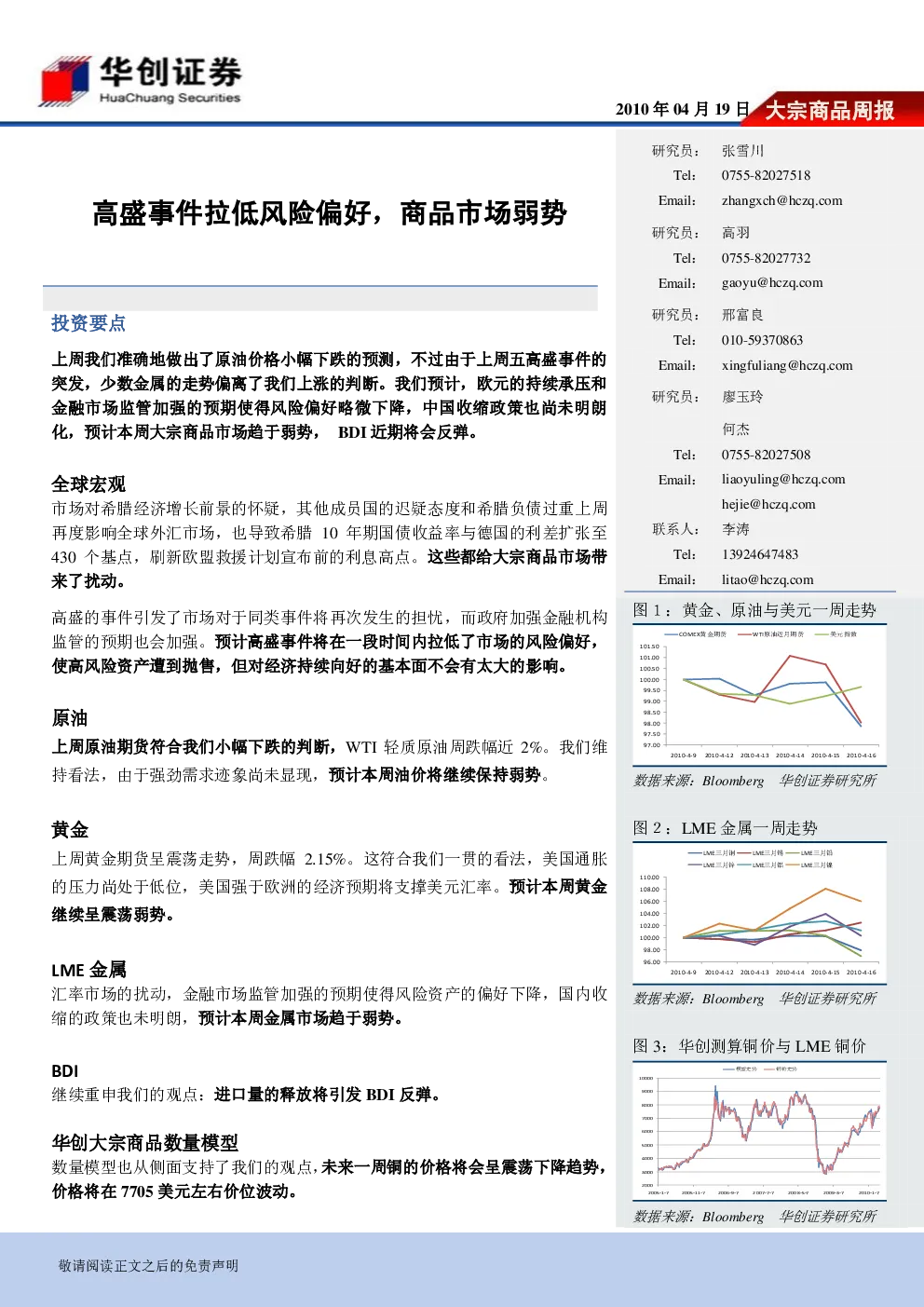
Task: Select phone number 13924647483
Action: click(760, 554)
